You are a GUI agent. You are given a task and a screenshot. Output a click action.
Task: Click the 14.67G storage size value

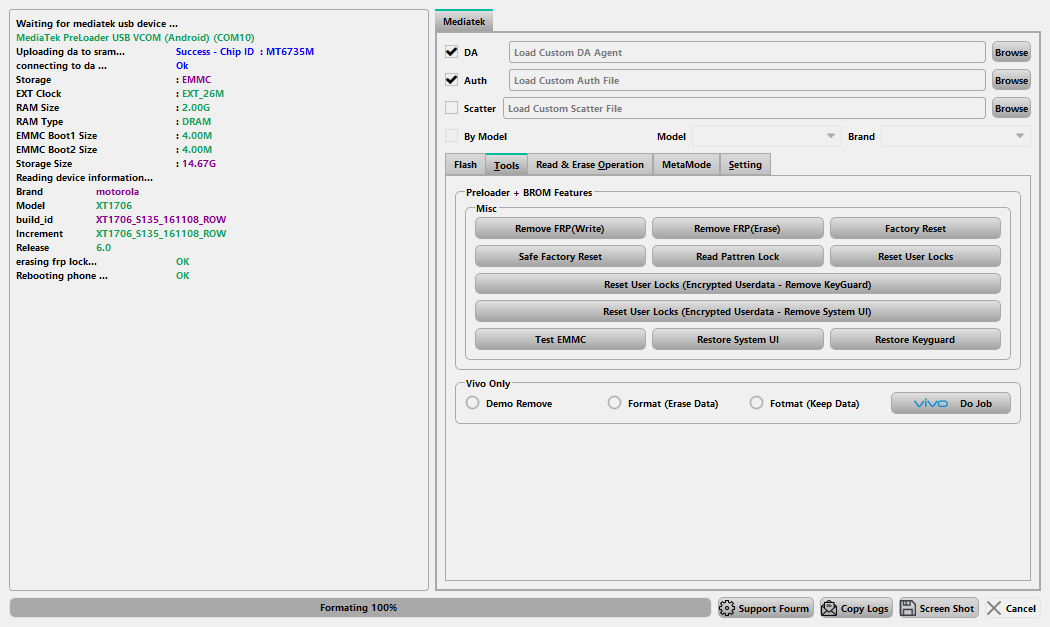pos(199,163)
